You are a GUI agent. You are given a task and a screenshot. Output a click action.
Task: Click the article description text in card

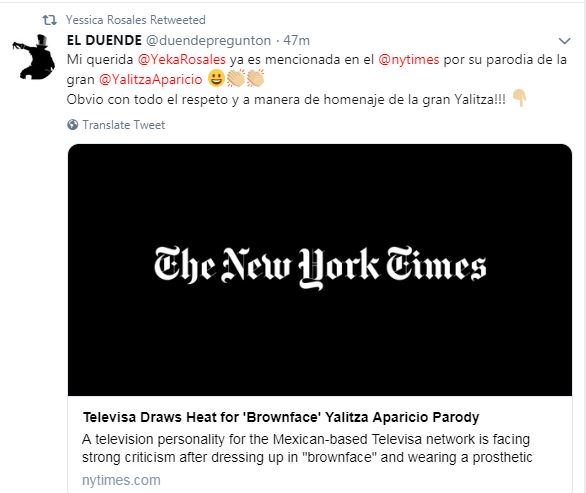[307, 448]
